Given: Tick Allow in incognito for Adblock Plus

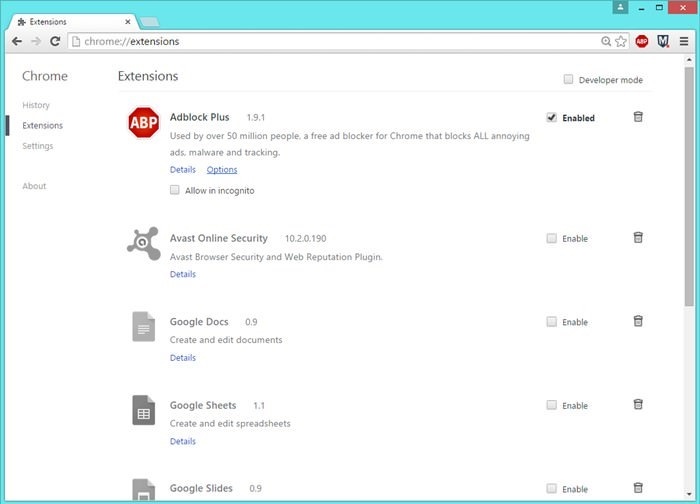Looking at the screenshot, I should coord(175,190).
